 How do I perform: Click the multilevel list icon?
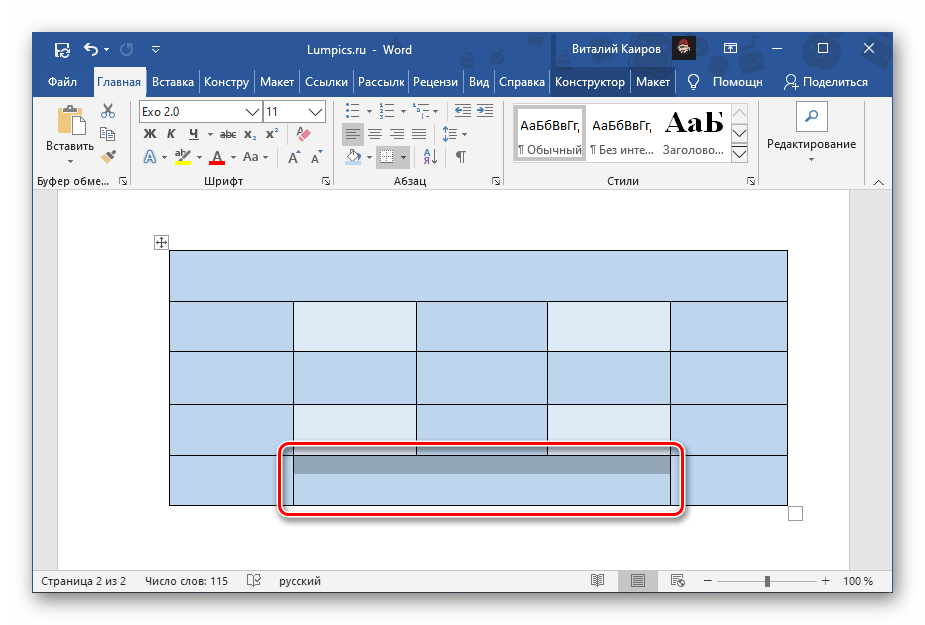click(x=421, y=110)
